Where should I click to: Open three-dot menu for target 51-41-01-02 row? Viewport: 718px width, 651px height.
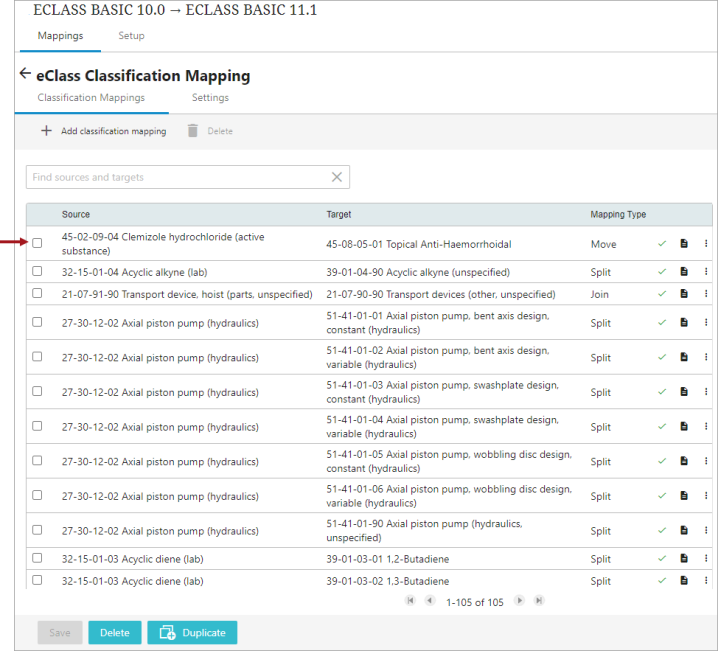point(706,357)
